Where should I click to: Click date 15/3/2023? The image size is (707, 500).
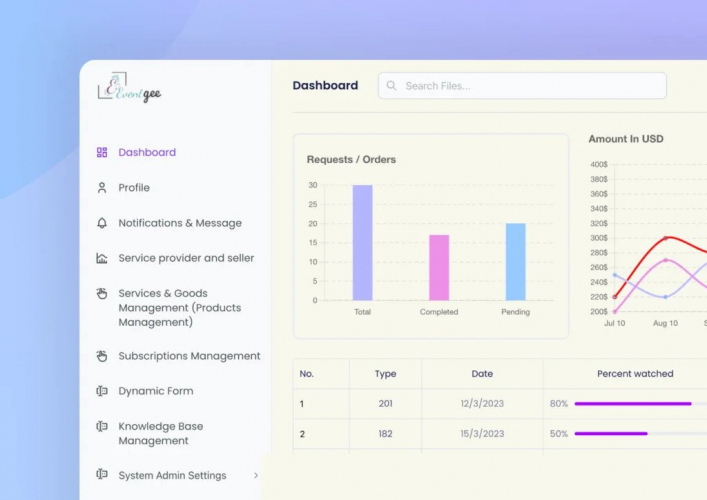[482, 434]
